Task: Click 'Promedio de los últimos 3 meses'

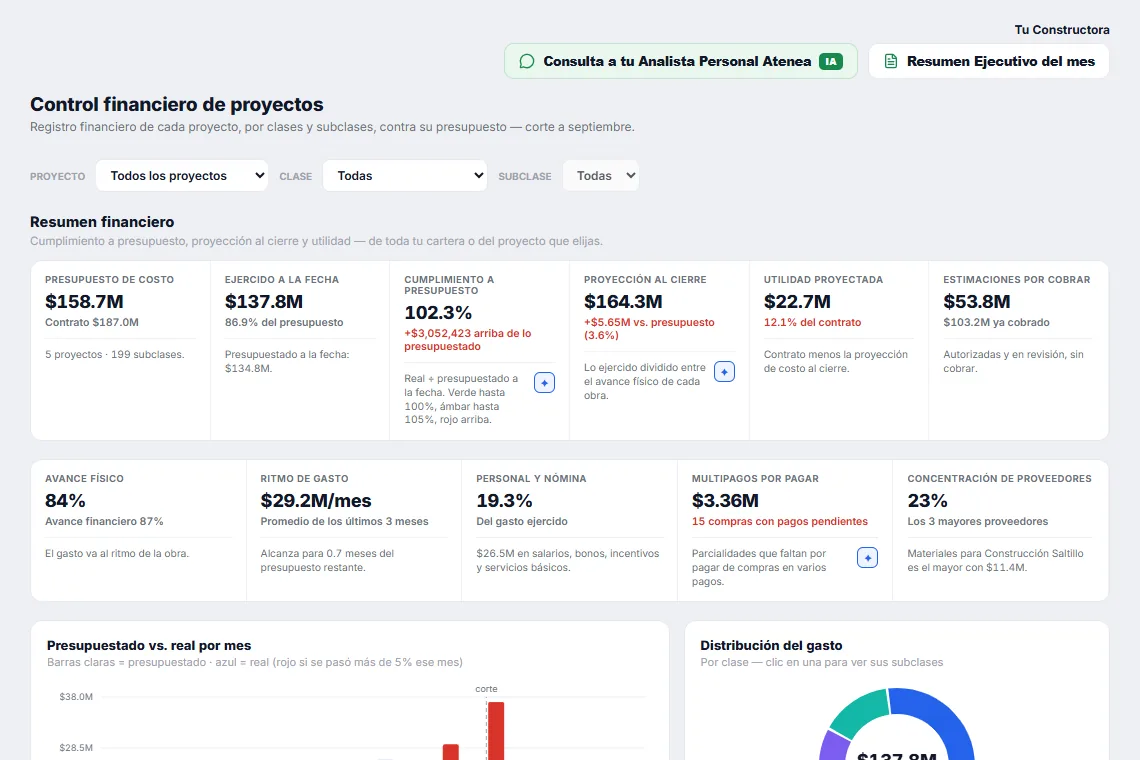Action: click(345, 521)
